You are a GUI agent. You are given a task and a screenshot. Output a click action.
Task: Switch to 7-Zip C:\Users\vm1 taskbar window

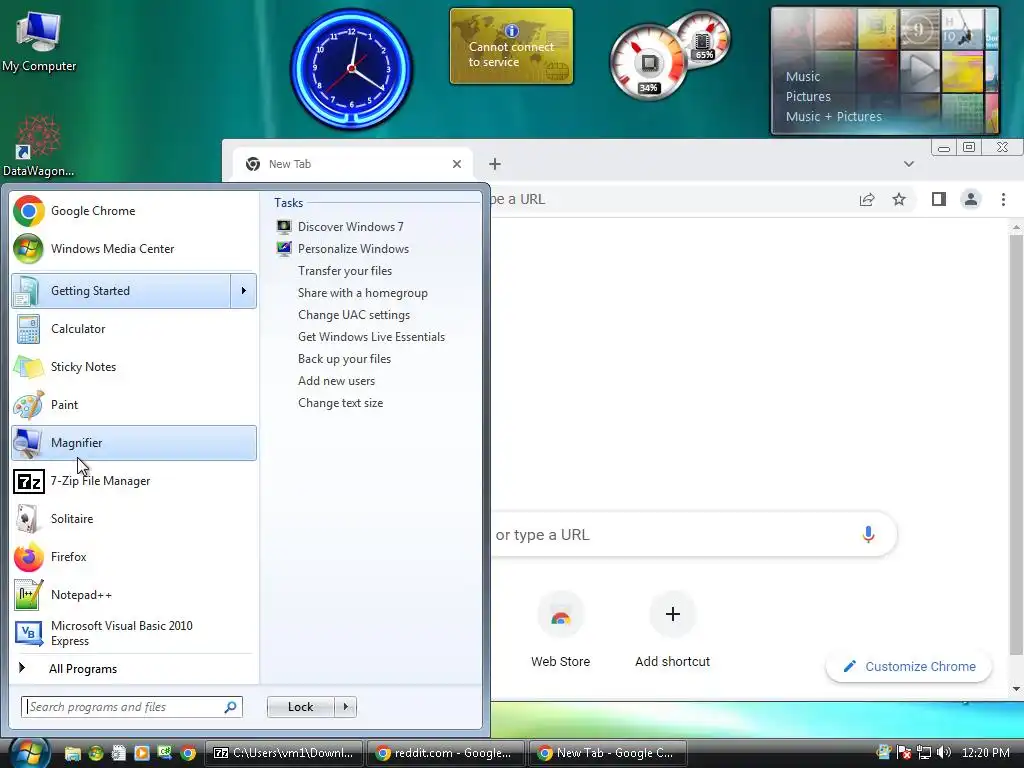click(284, 753)
